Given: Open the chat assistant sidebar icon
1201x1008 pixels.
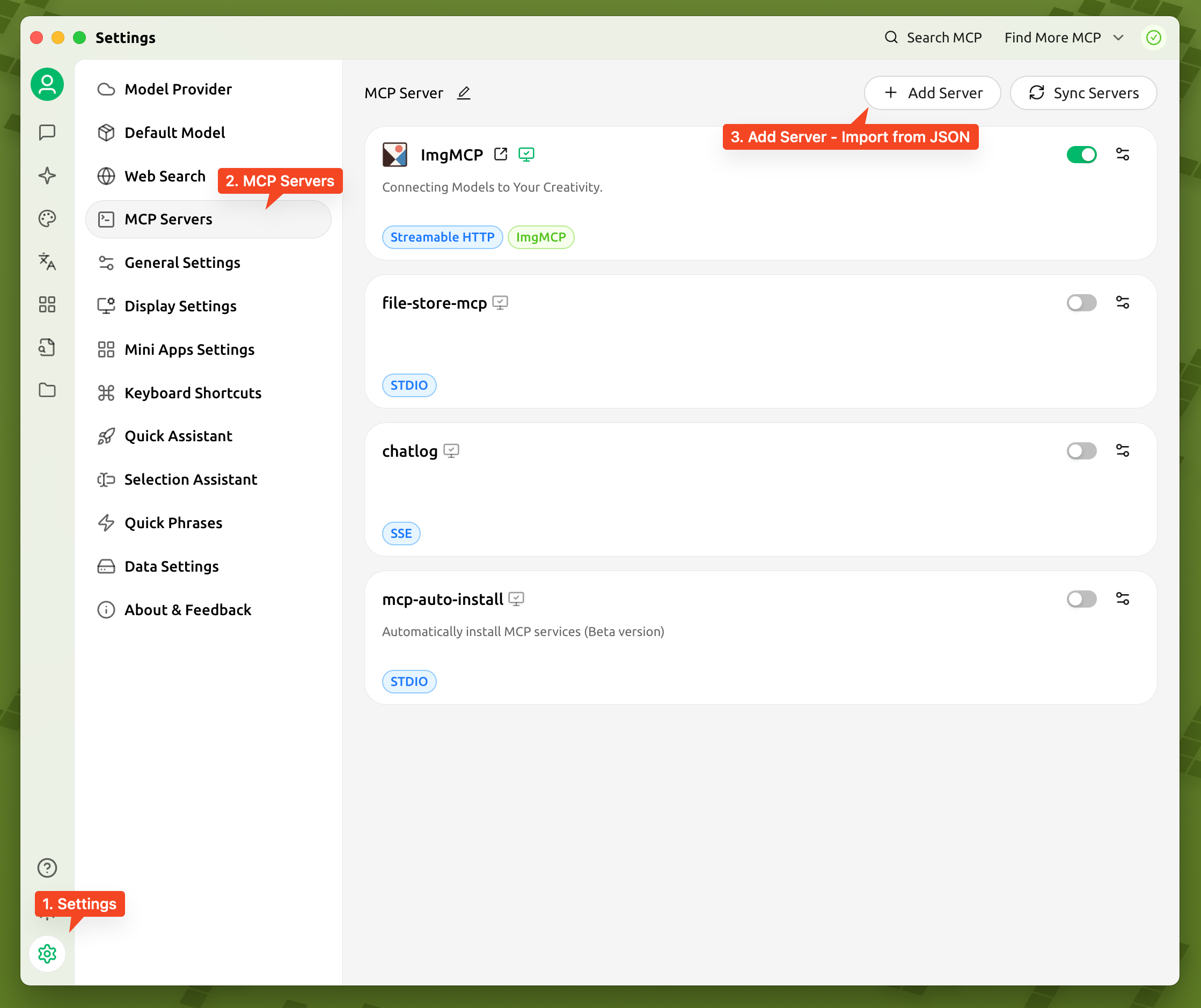Looking at the screenshot, I should (47, 132).
